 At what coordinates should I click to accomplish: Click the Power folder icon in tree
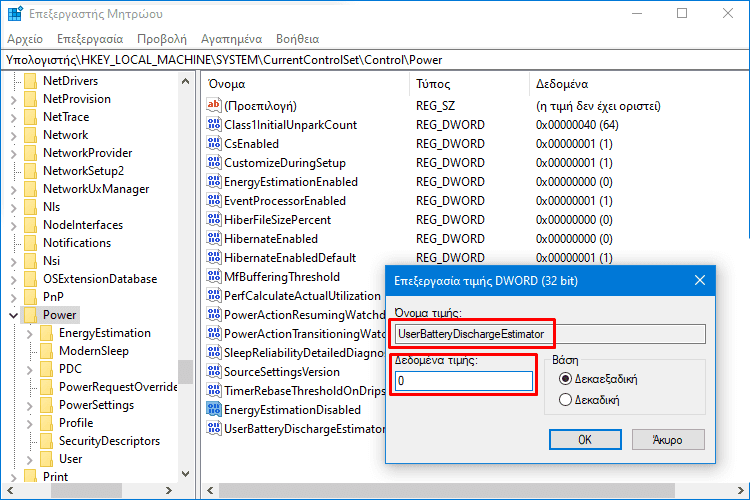[x=31, y=314]
